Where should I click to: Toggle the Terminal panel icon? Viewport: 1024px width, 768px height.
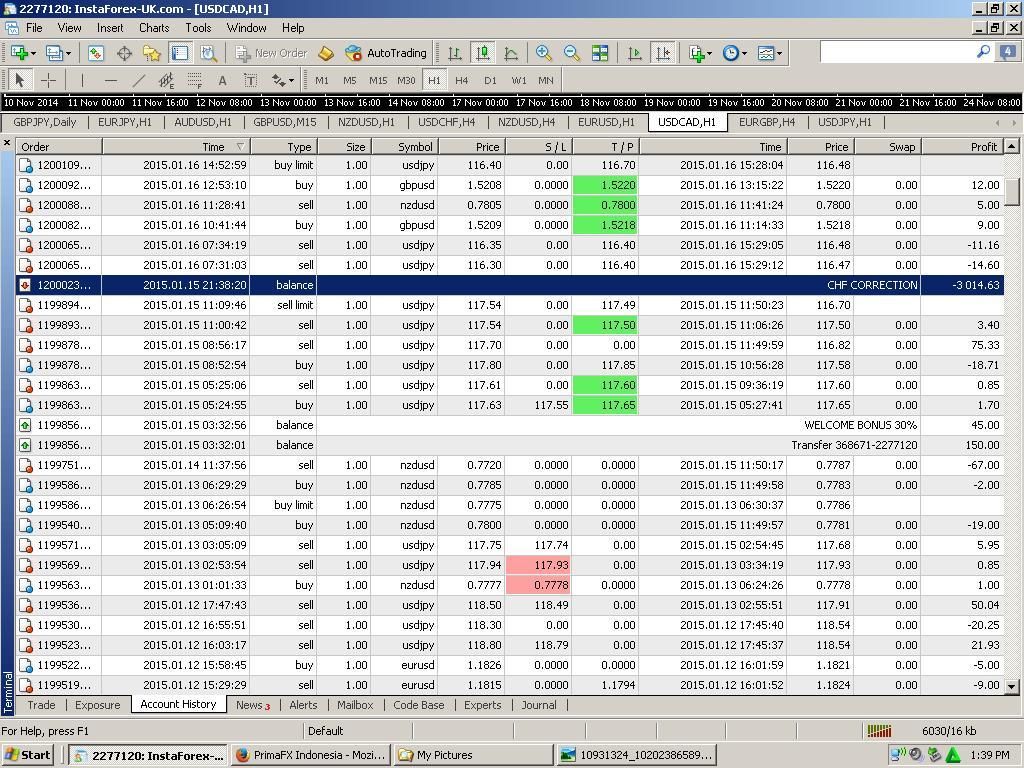(180, 53)
